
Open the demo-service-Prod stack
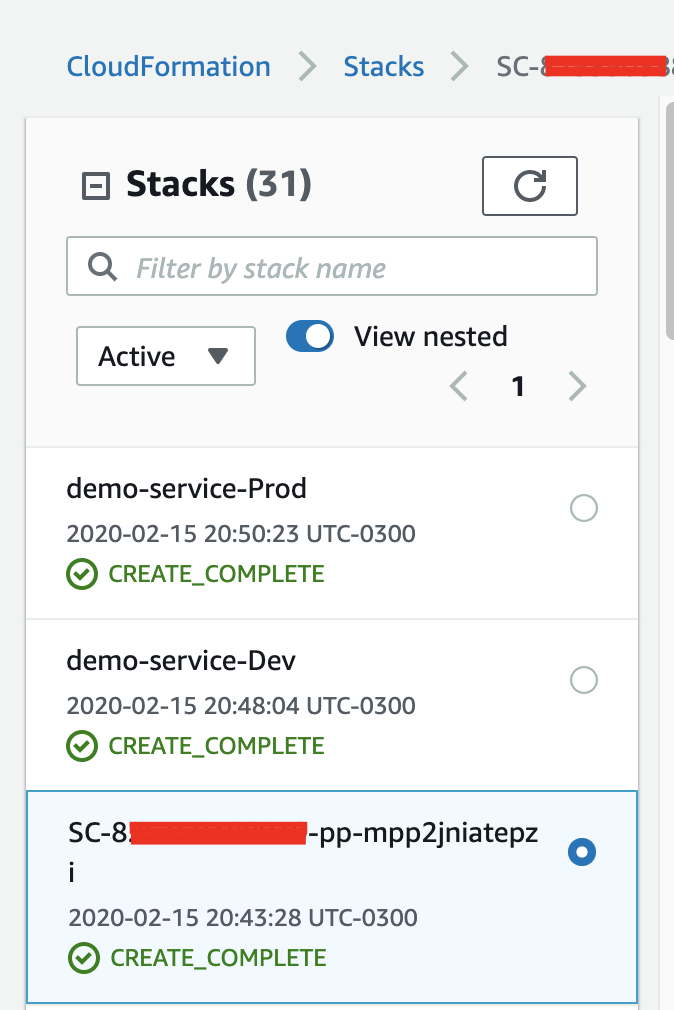click(186, 489)
